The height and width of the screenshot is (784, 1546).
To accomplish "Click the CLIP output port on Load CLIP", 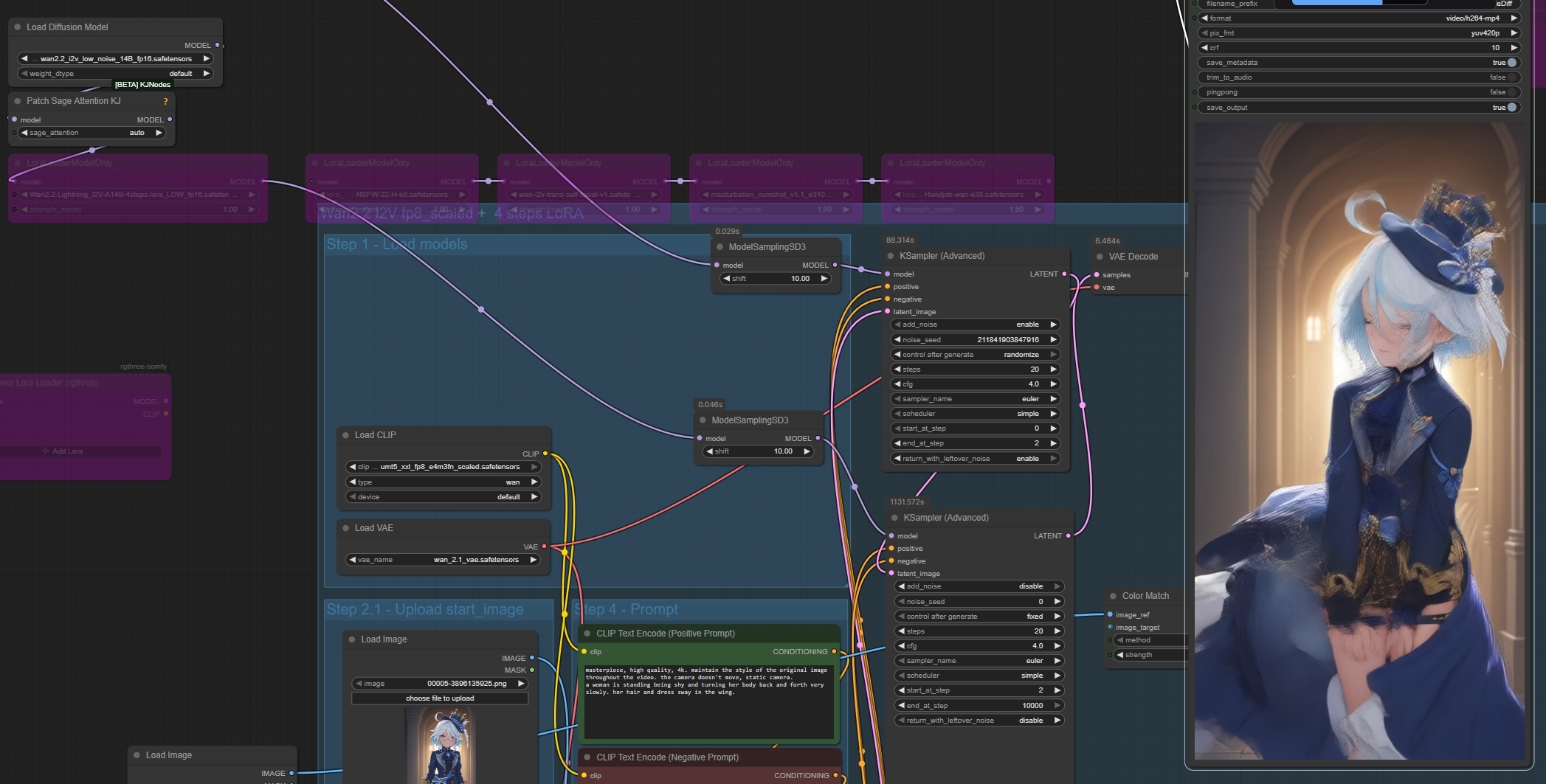I will [x=545, y=454].
